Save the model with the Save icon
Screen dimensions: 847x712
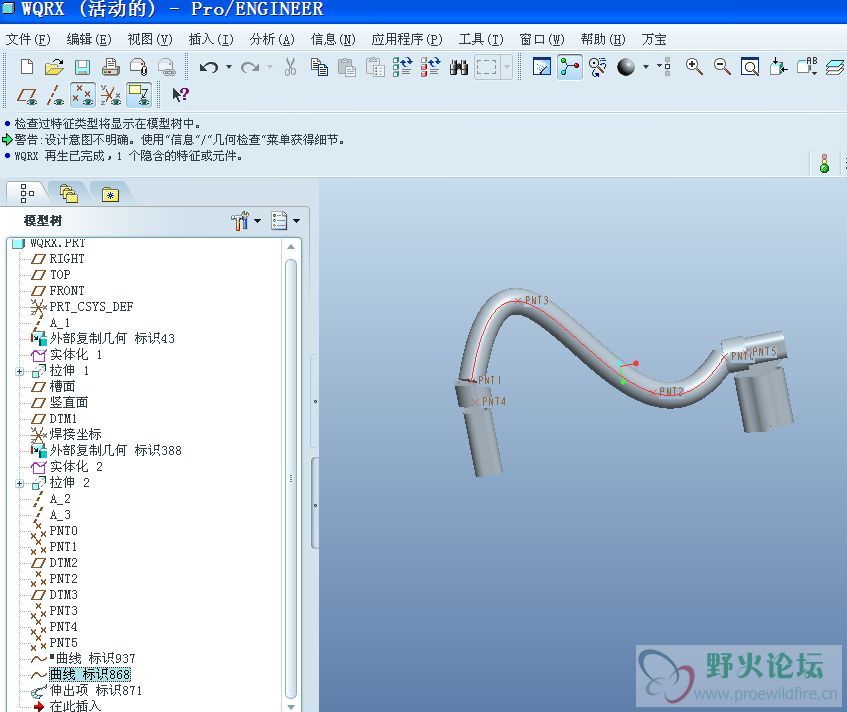82,67
